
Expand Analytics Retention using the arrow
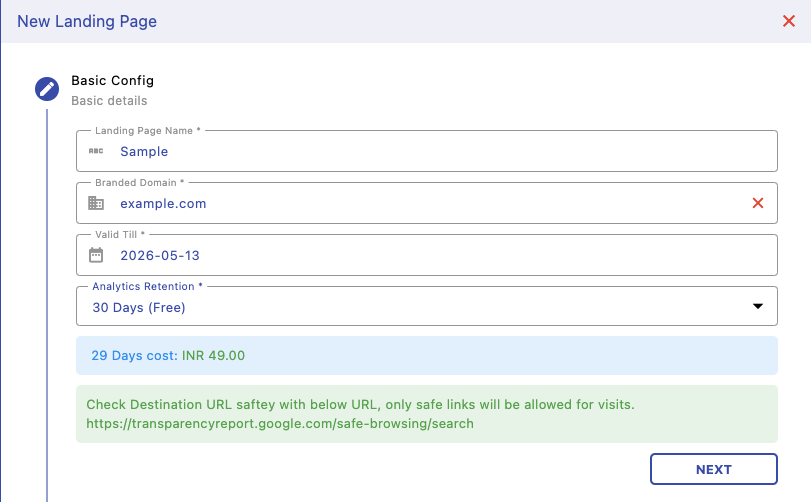(758, 307)
